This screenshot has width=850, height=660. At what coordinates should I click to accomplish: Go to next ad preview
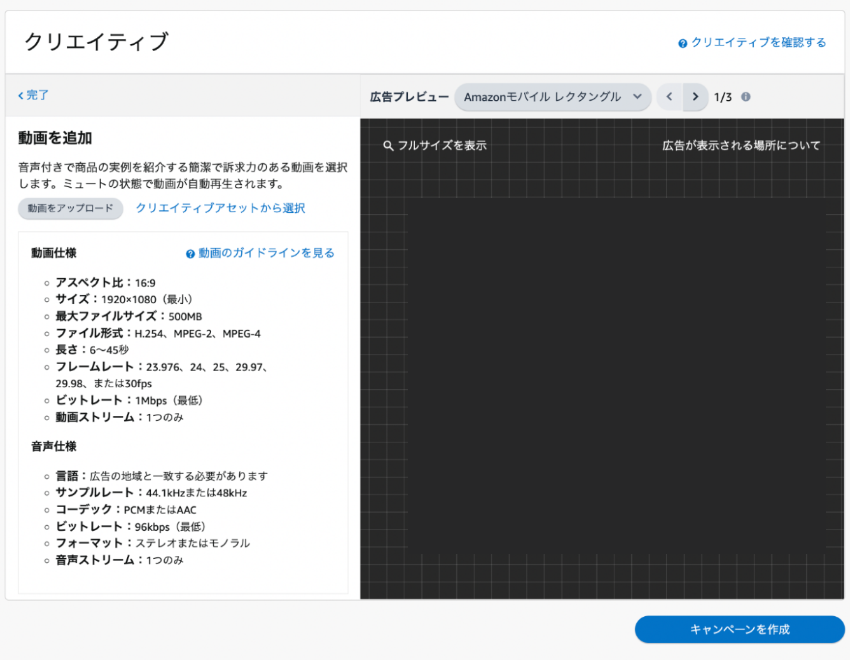coord(696,97)
